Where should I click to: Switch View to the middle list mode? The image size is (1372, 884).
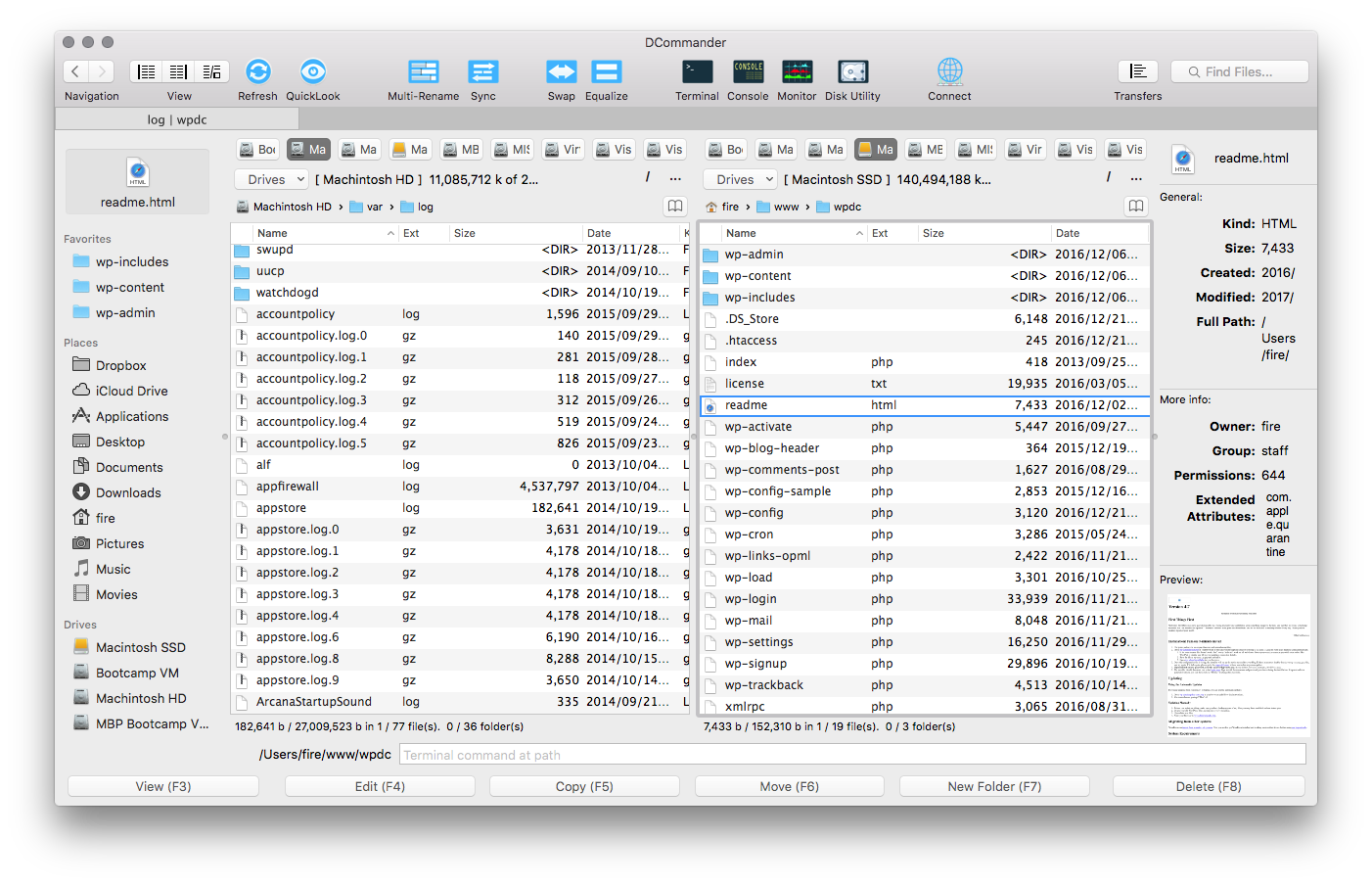(x=179, y=71)
